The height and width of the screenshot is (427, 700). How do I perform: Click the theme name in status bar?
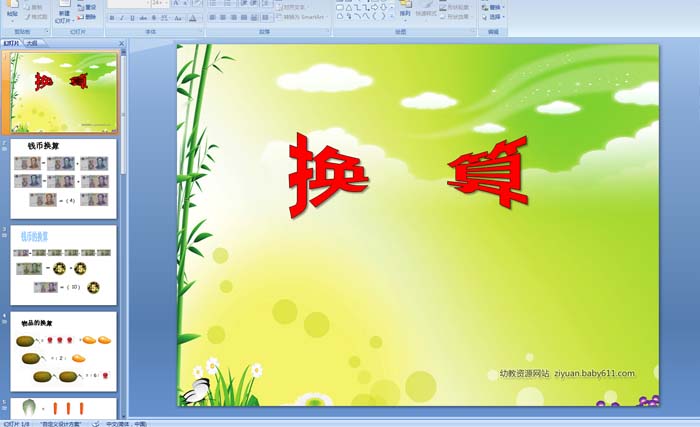click(x=61, y=424)
